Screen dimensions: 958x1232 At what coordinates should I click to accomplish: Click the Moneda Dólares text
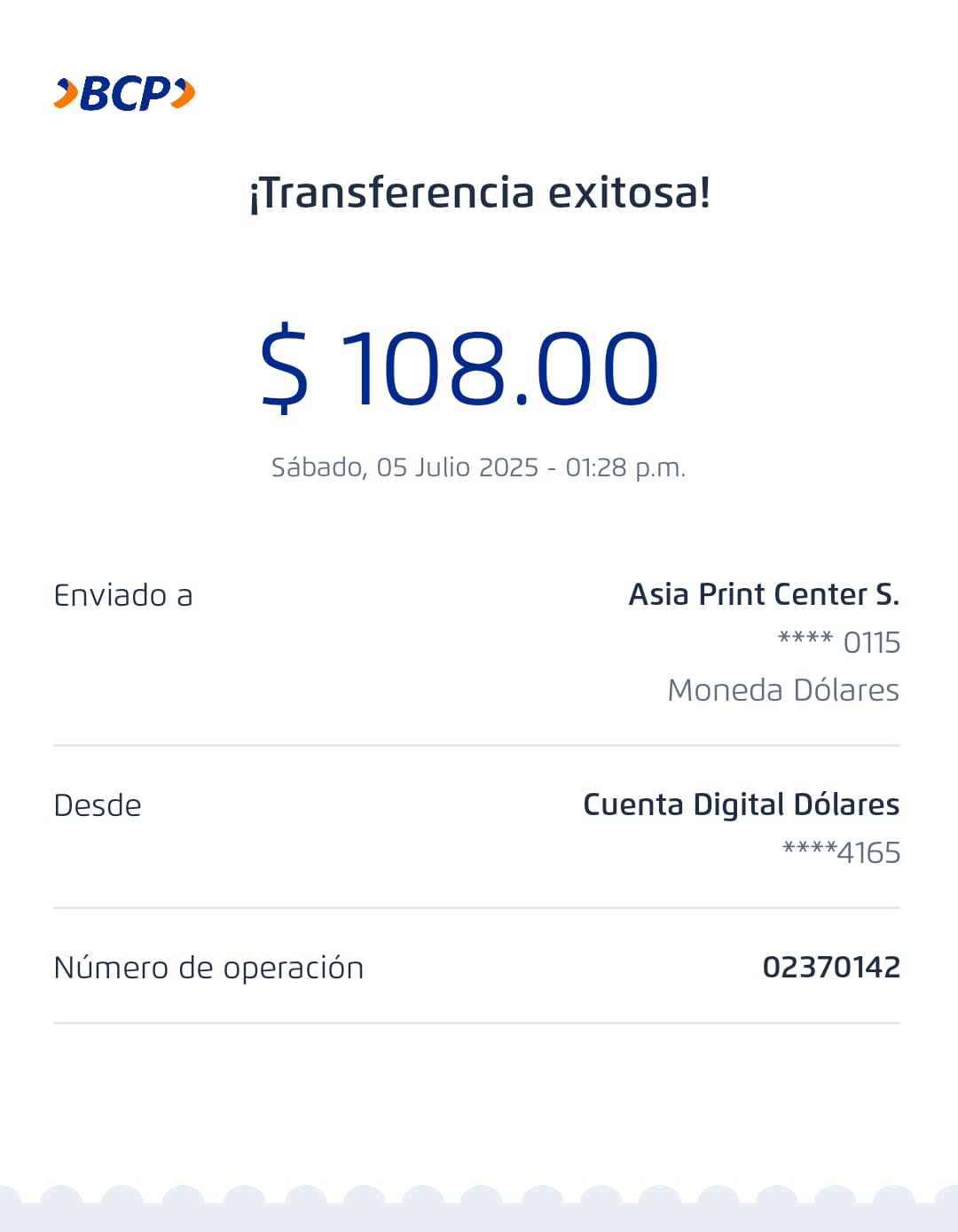[783, 690]
